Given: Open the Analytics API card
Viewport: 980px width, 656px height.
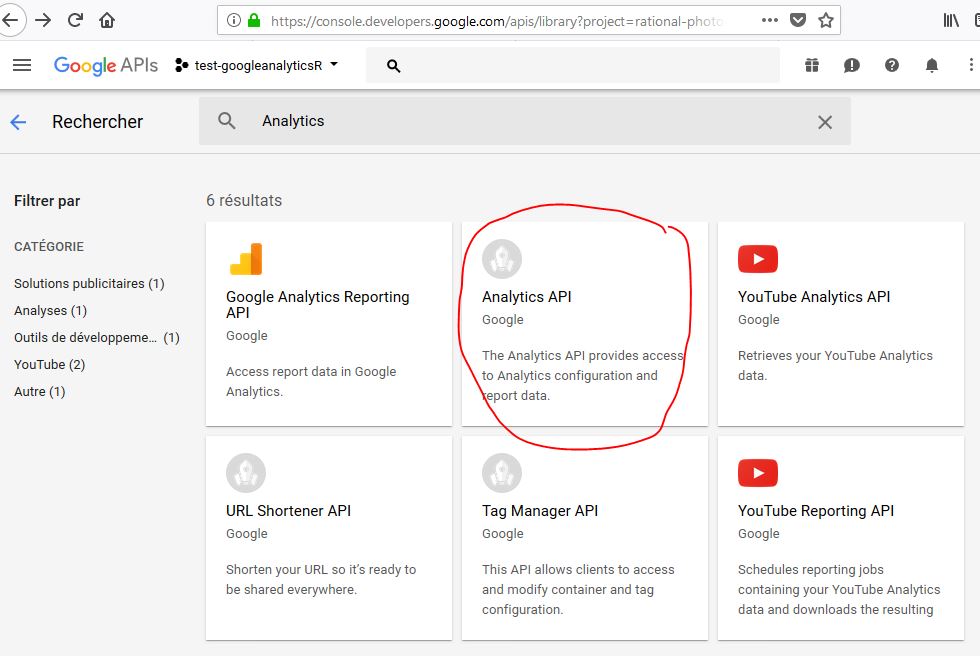Looking at the screenshot, I should 584,324.
